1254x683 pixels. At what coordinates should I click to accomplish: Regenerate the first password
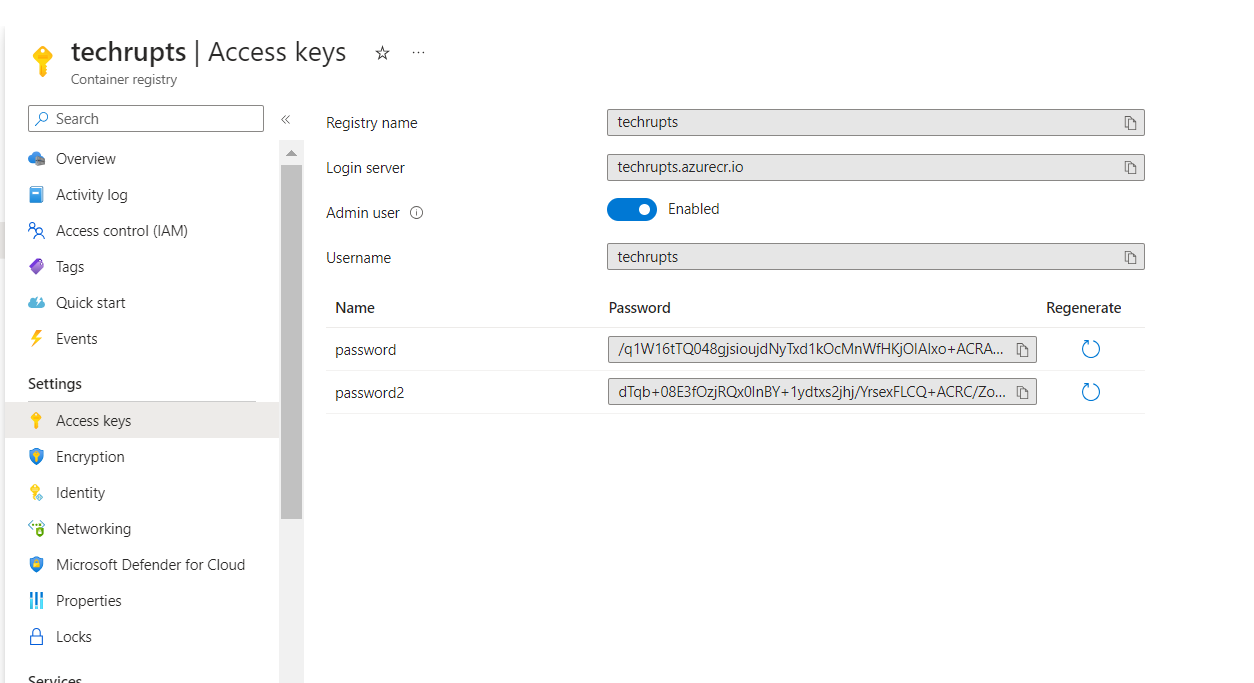click(x=1090, y=349)
